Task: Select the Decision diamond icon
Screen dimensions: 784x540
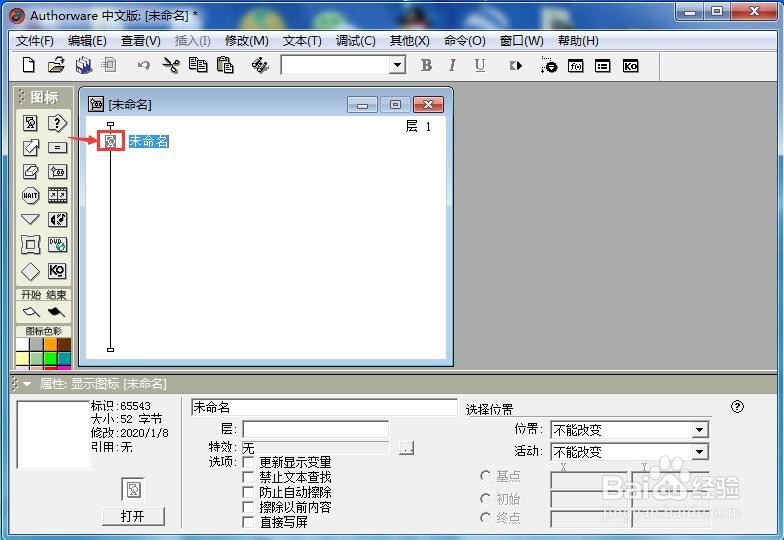Action: [x=30, y=271]
